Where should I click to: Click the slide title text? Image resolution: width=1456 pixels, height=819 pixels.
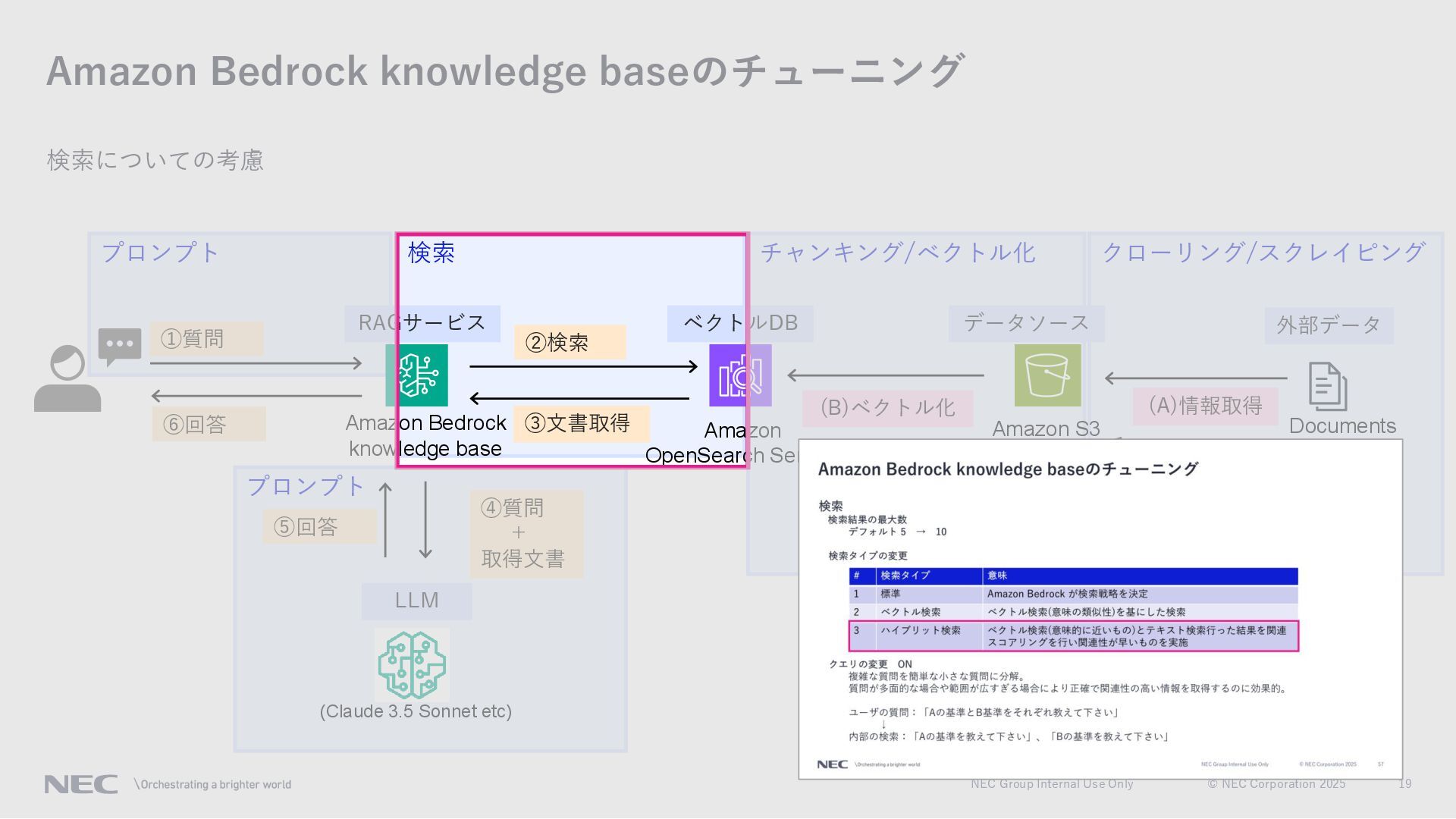pyautogui.click(x=504, y=71)
